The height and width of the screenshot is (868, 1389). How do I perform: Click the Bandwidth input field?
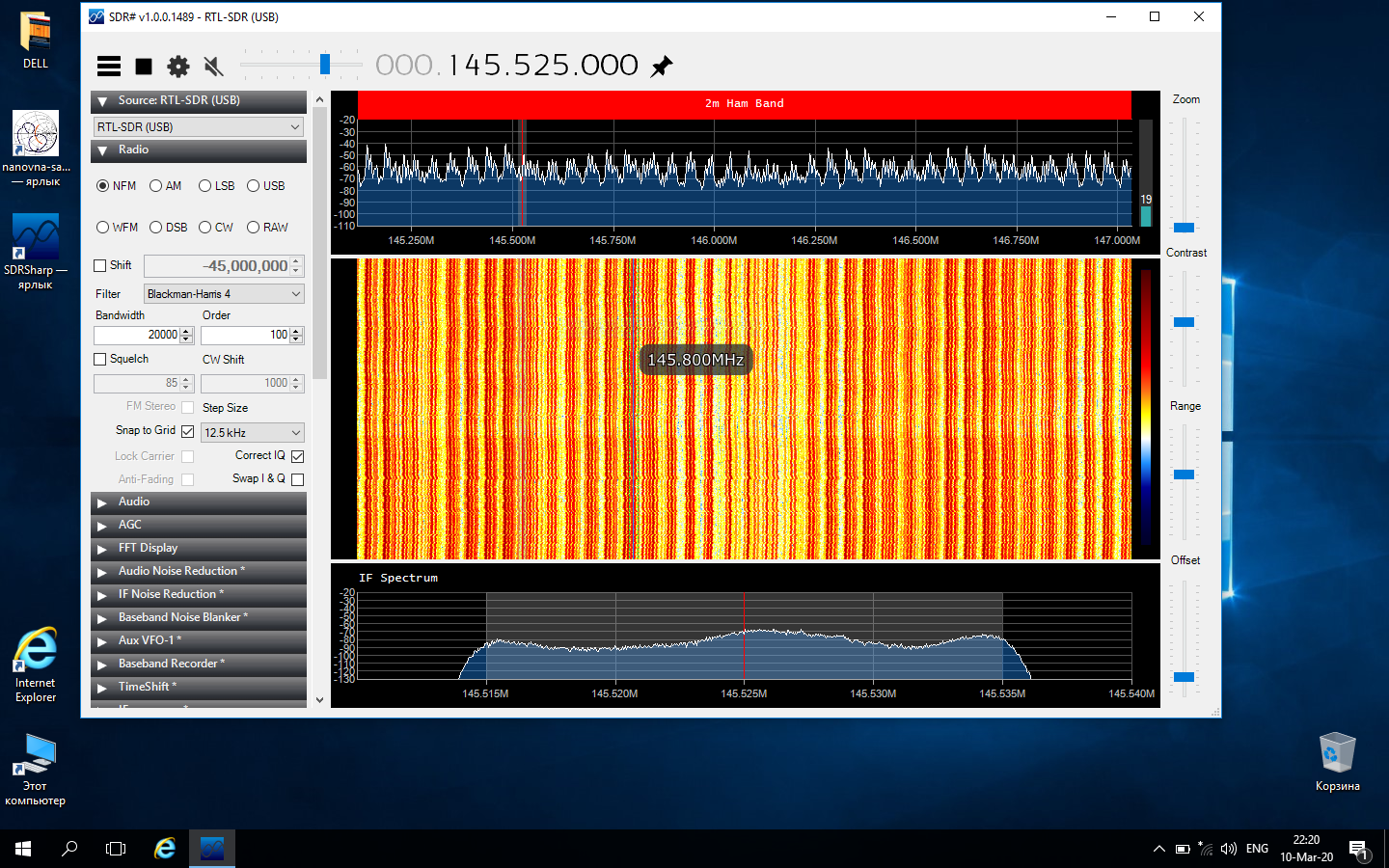[x=137, y=335]
